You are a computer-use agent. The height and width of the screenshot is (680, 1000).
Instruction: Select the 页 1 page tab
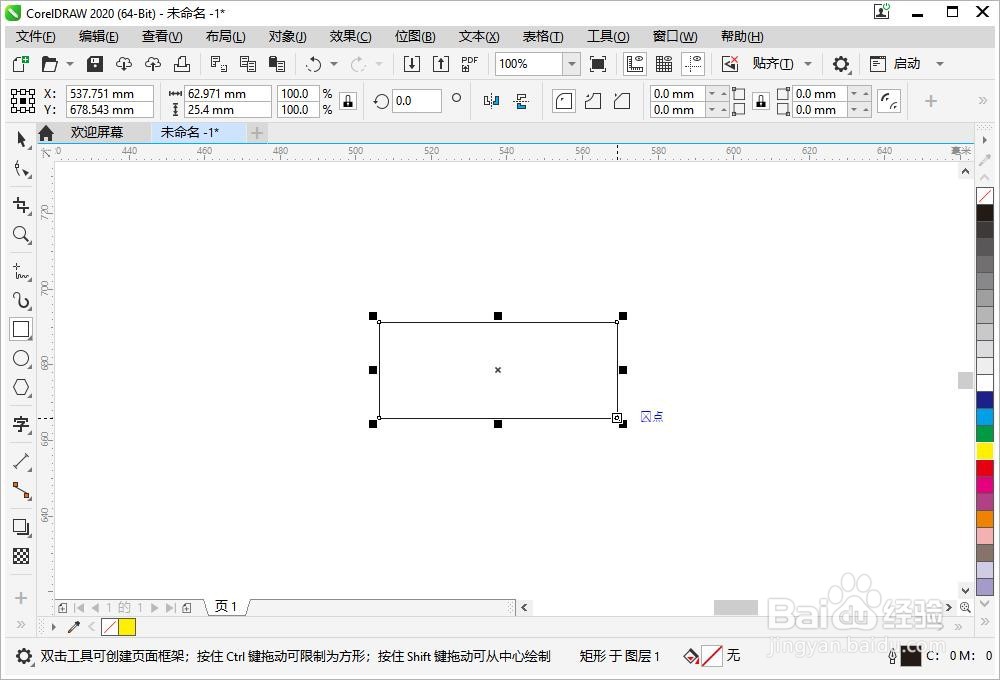click(x=226, y=607)
